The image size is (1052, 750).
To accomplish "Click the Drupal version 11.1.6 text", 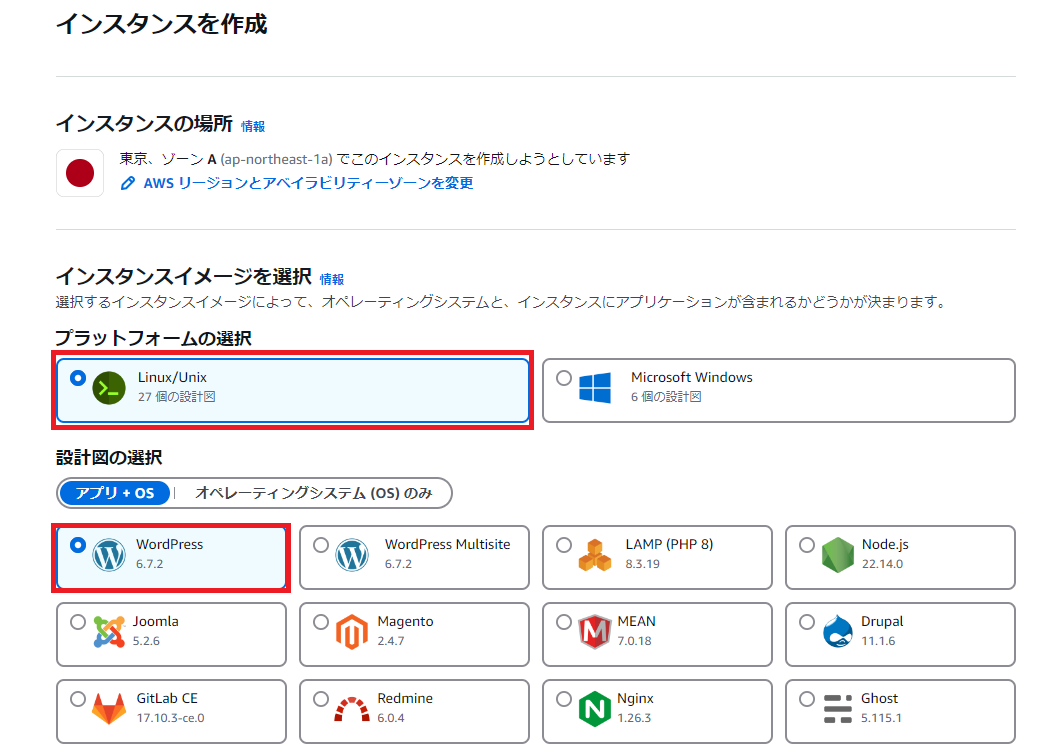I will [x=878, y=641].
